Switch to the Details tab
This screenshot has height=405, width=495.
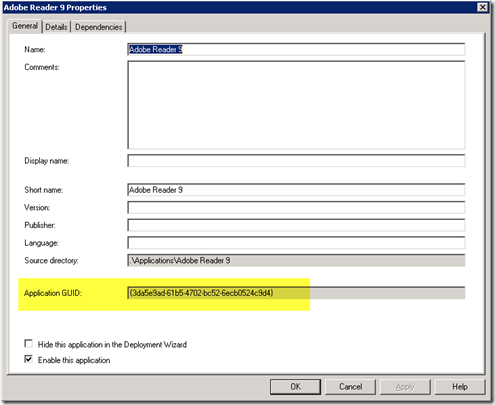[56, 27]
